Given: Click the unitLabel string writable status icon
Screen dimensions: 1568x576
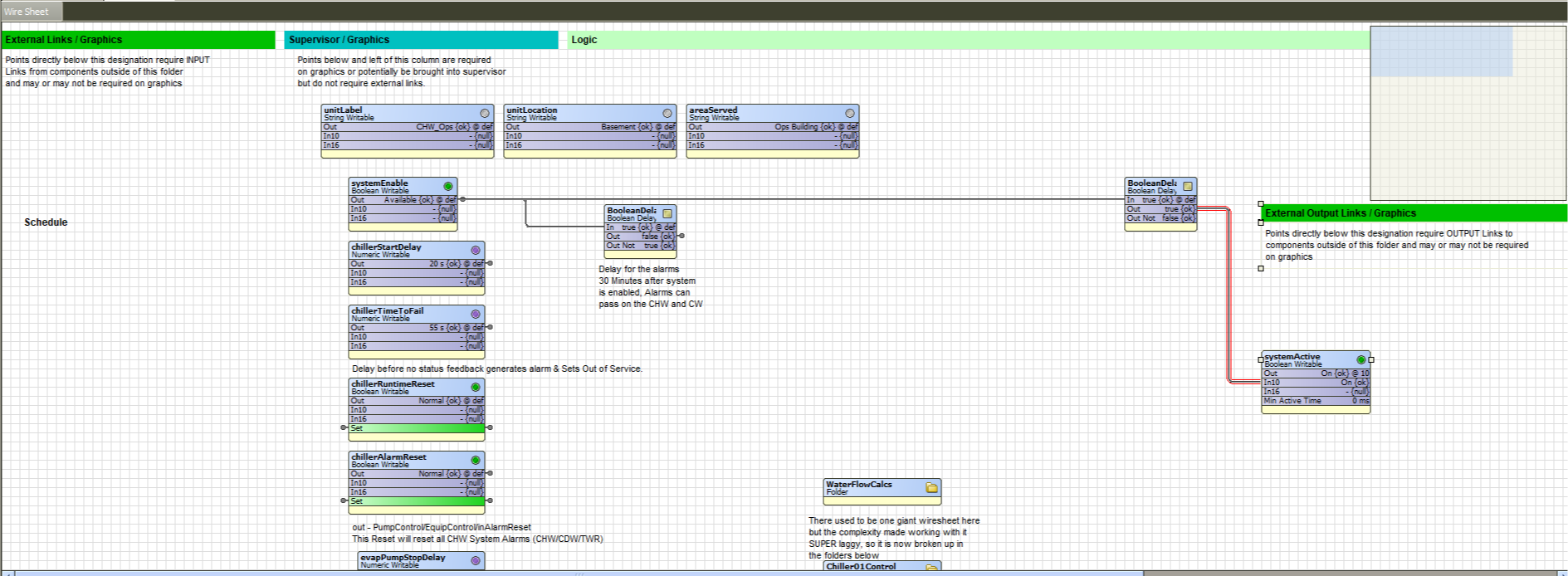Looking at the screenshot, I should (x=485, y=113).
